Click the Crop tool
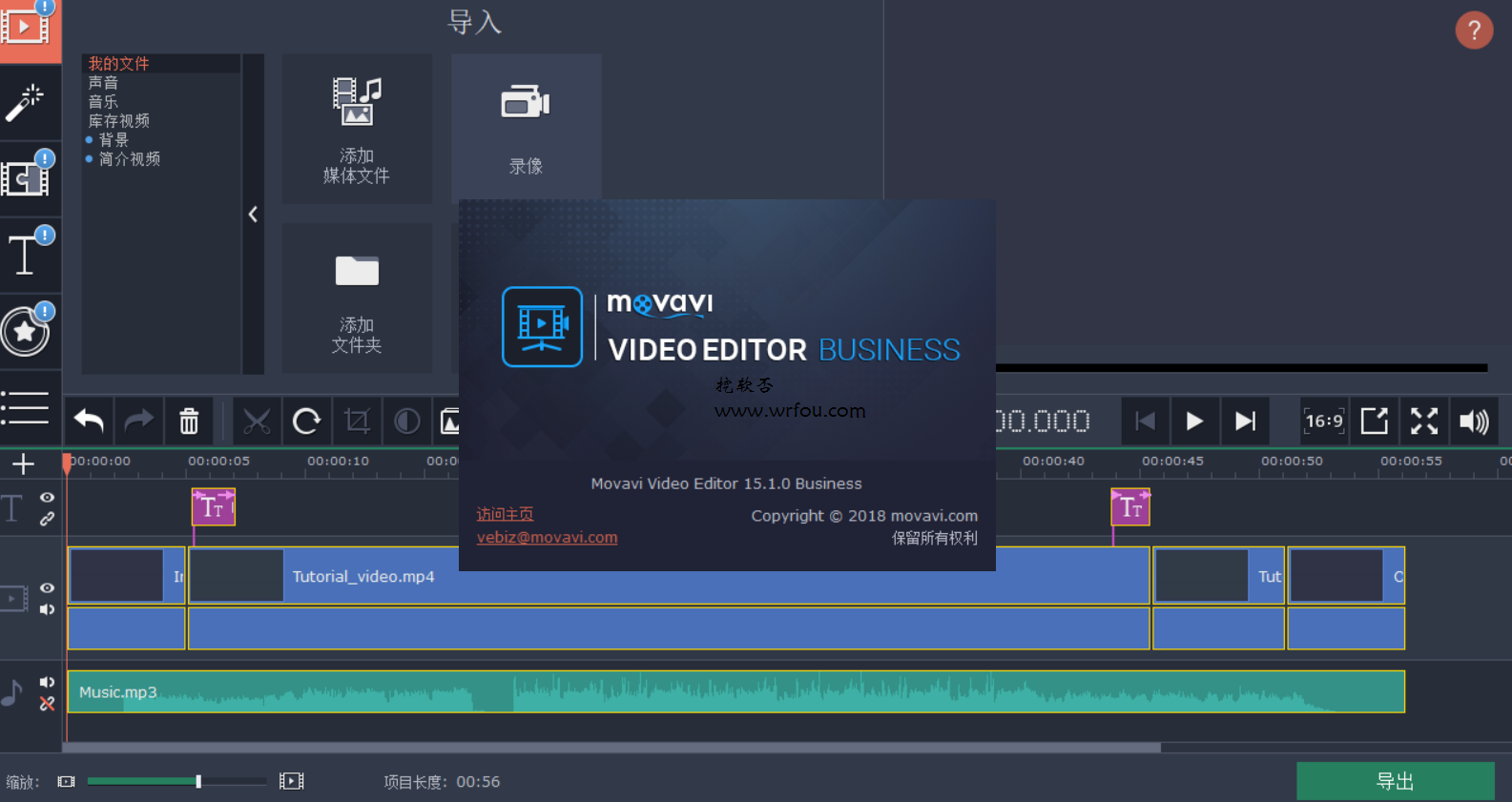The image size is (1512, 802). [x=357, y=421]
